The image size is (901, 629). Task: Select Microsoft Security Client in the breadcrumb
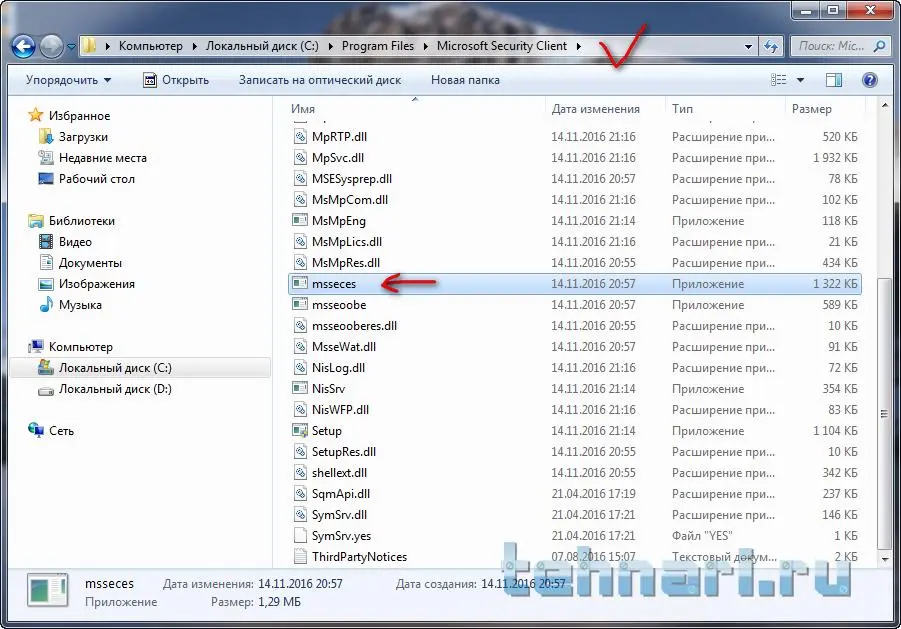(x=502, y=46)
